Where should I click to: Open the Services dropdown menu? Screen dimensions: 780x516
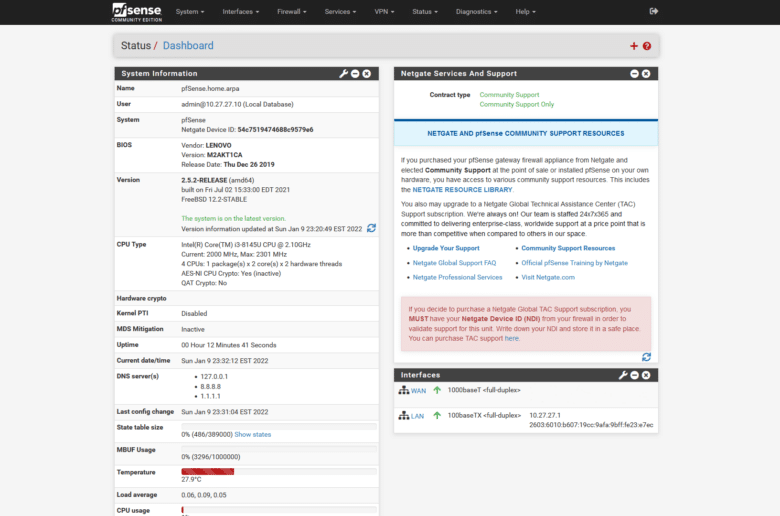pos(340,11)
